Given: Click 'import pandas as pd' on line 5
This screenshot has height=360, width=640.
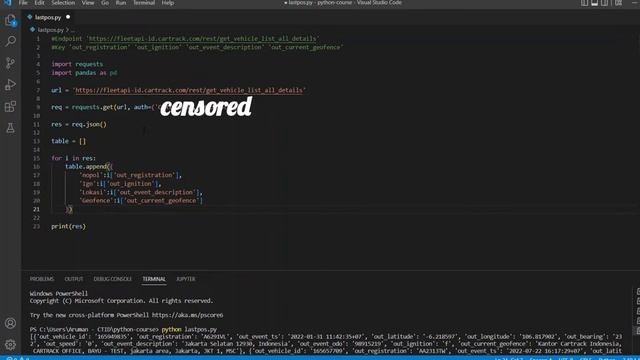Looking at the screenshot, I should [84, 73].
